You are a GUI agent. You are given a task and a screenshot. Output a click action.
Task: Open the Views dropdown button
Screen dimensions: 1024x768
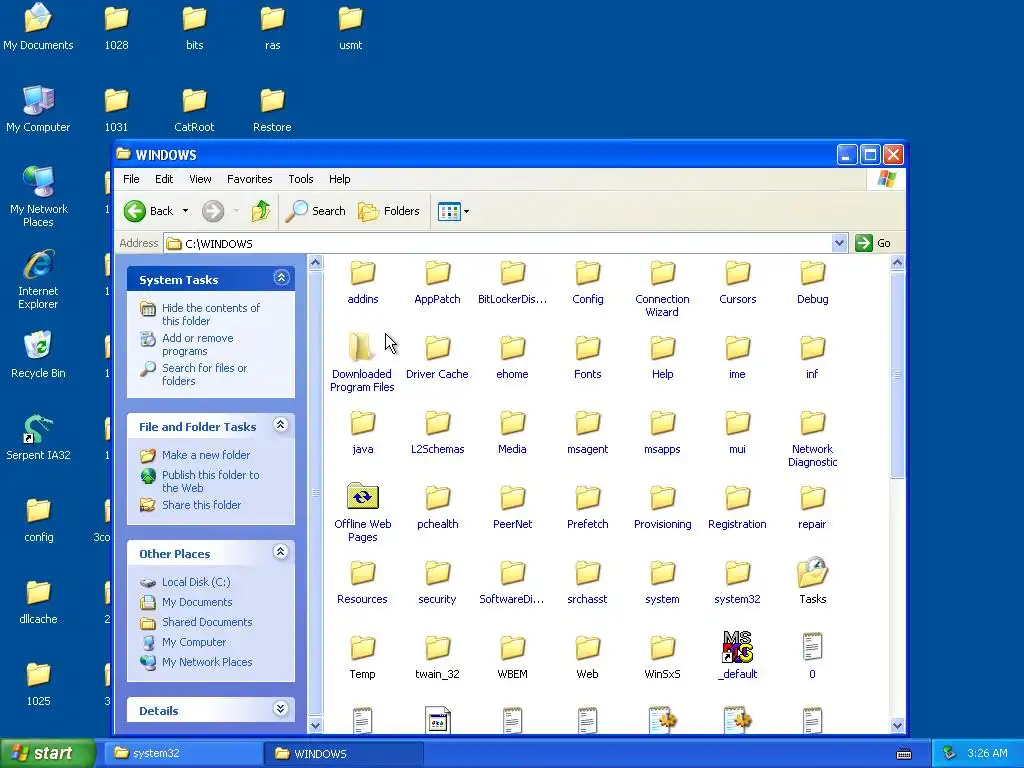(453, 211)
